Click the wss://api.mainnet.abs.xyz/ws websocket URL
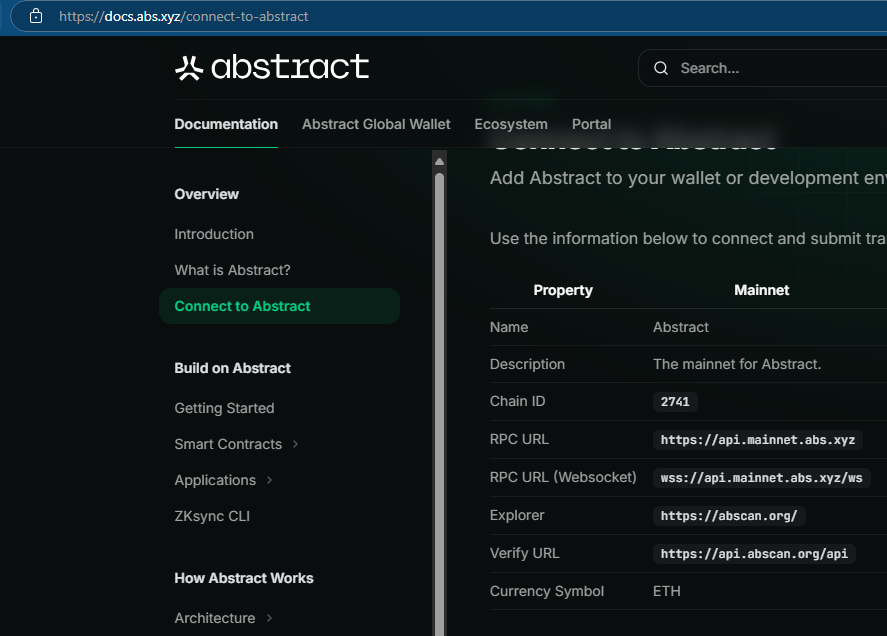This screenshot has width=887, height=636. pyautogui.click(x=761, y=478)
